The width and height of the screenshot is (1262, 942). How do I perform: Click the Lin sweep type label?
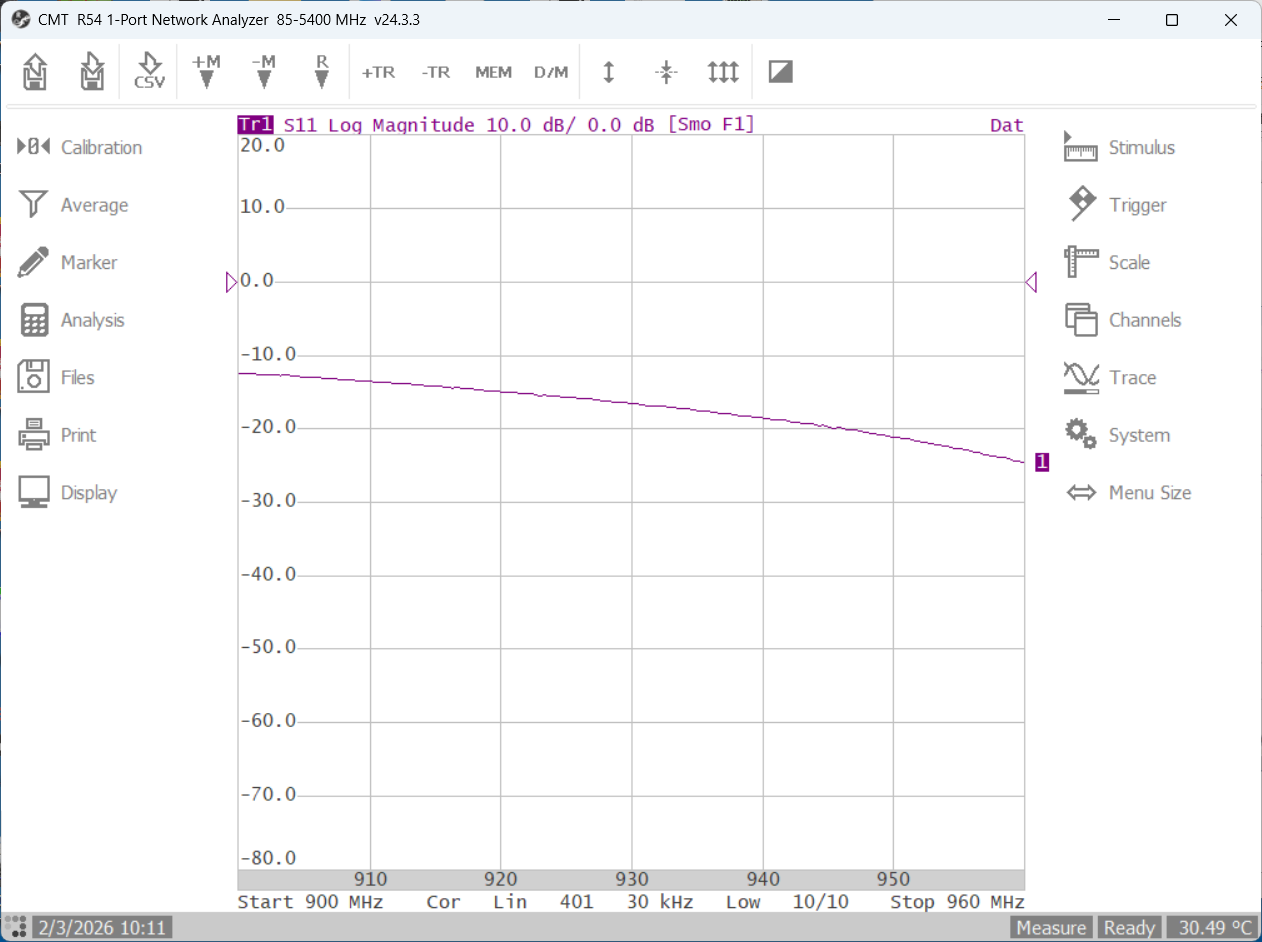click(x=510, y=902)
